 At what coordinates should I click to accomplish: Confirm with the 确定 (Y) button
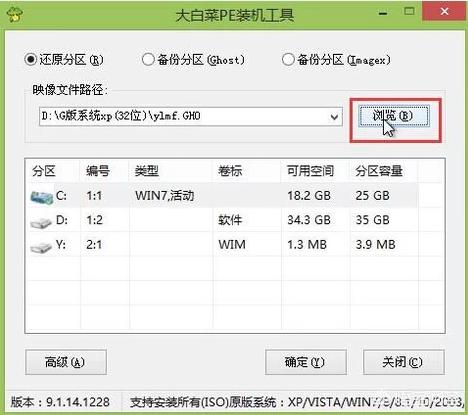point(306,362)
